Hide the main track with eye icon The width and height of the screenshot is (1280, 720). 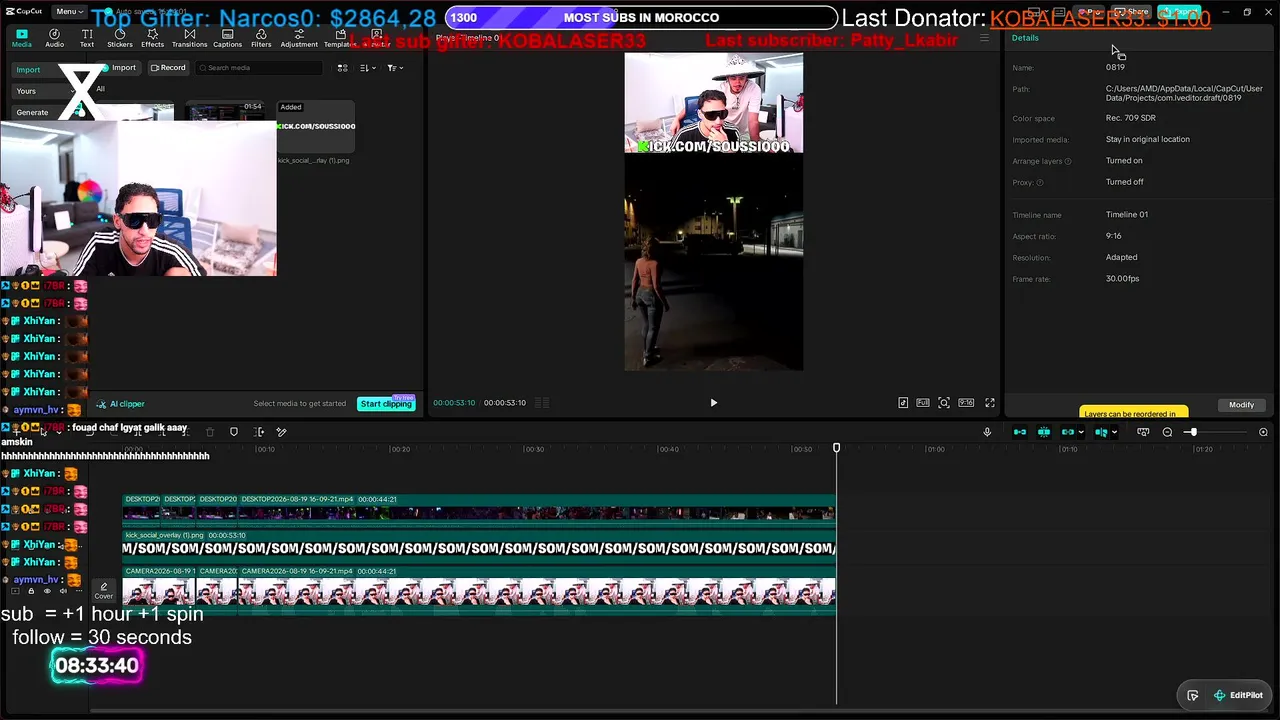[47, 591]
